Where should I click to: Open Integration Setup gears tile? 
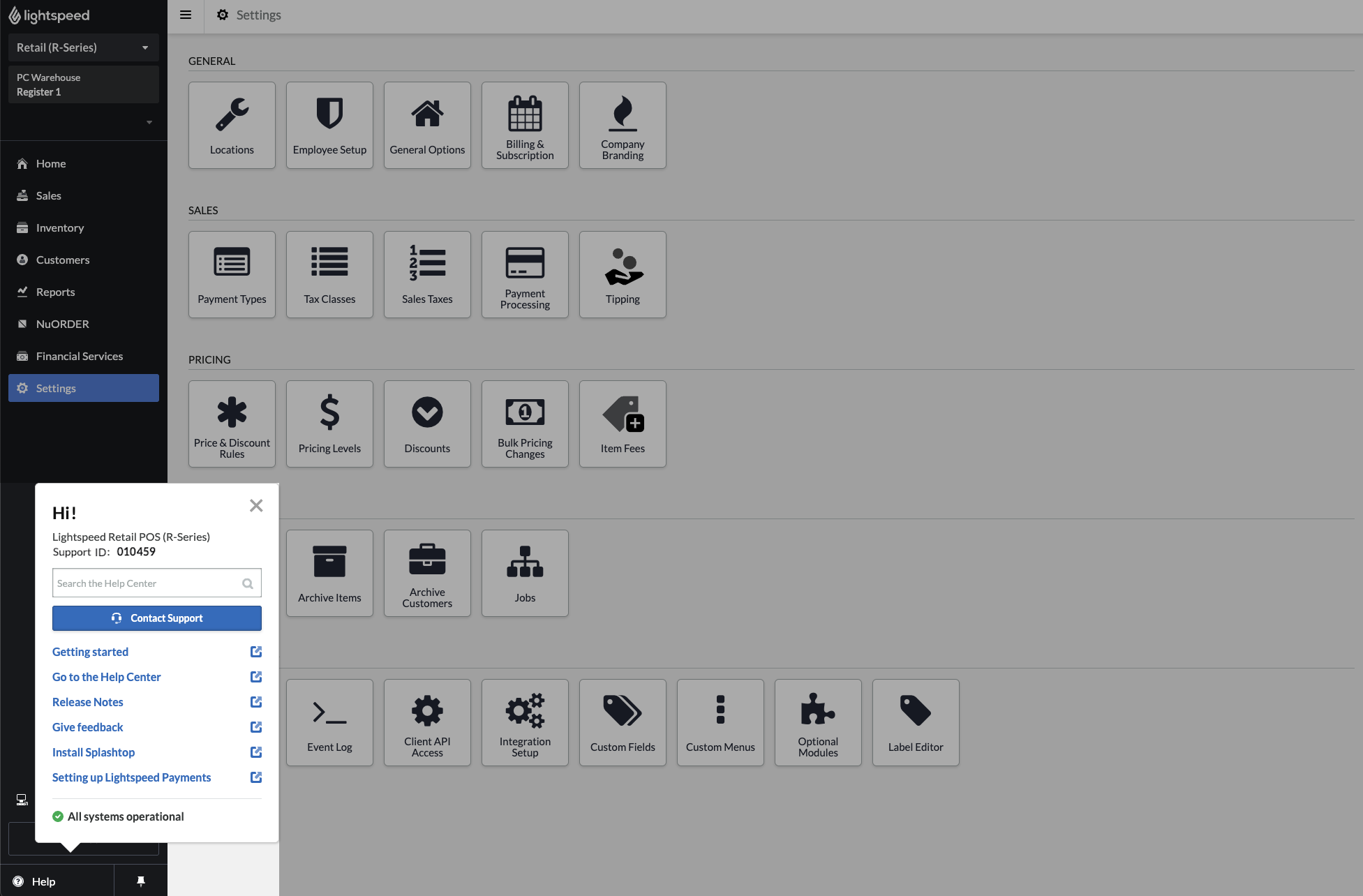[525, 722]
